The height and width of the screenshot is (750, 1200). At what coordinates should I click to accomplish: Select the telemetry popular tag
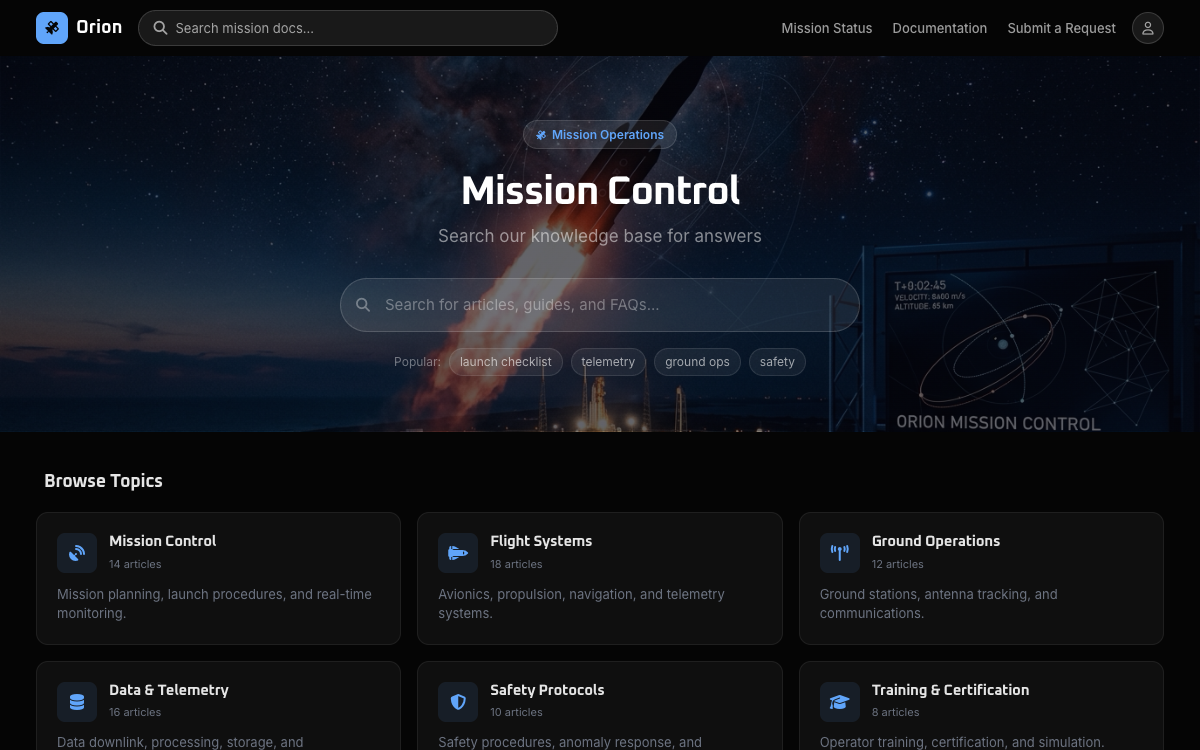point(608,362)
